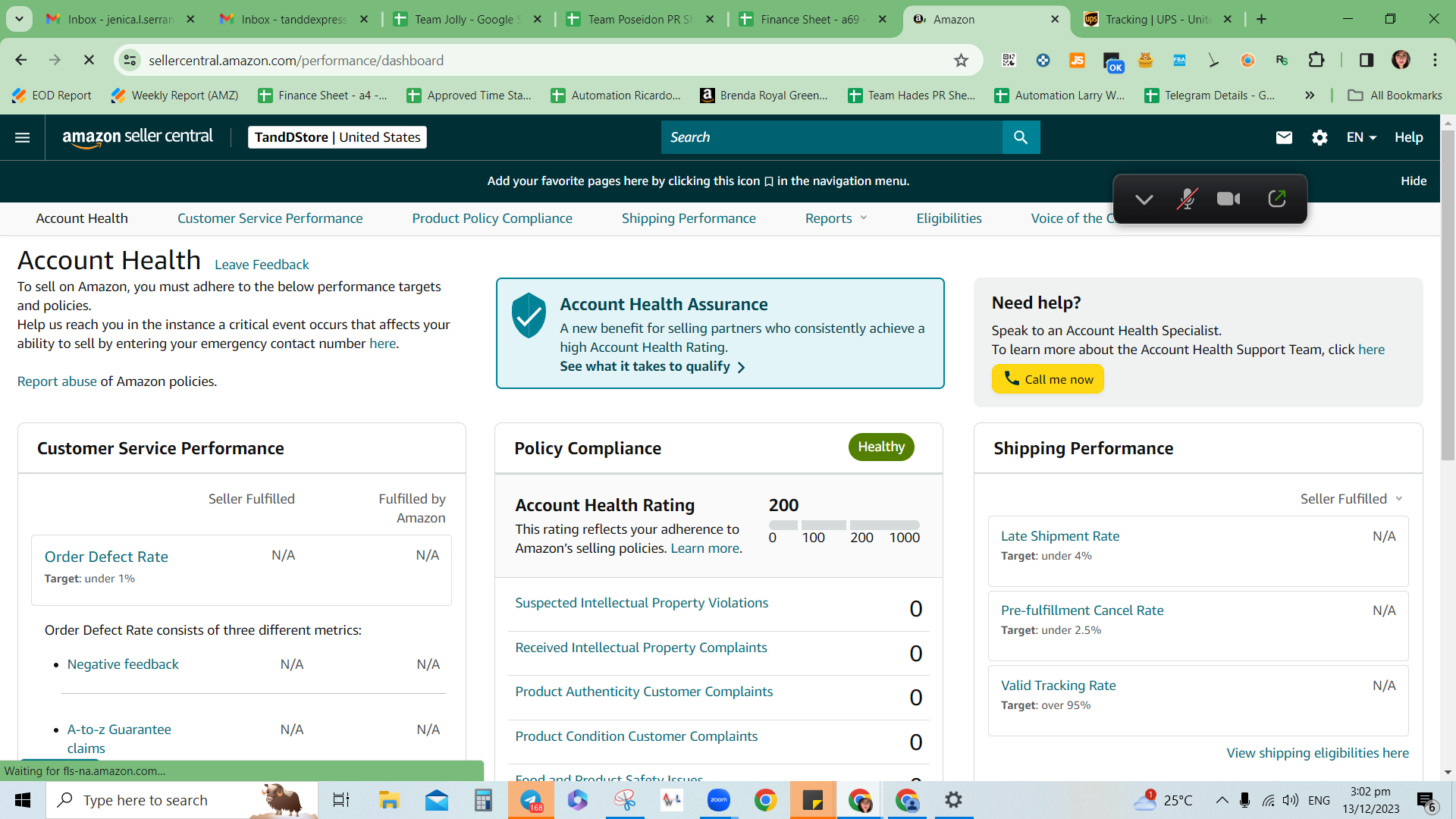Image resolution: width=1456 pixels, height=819 pixels.
Task: Expand the hidden bookmarks chevron
Action: click(x=1310, y=95)
